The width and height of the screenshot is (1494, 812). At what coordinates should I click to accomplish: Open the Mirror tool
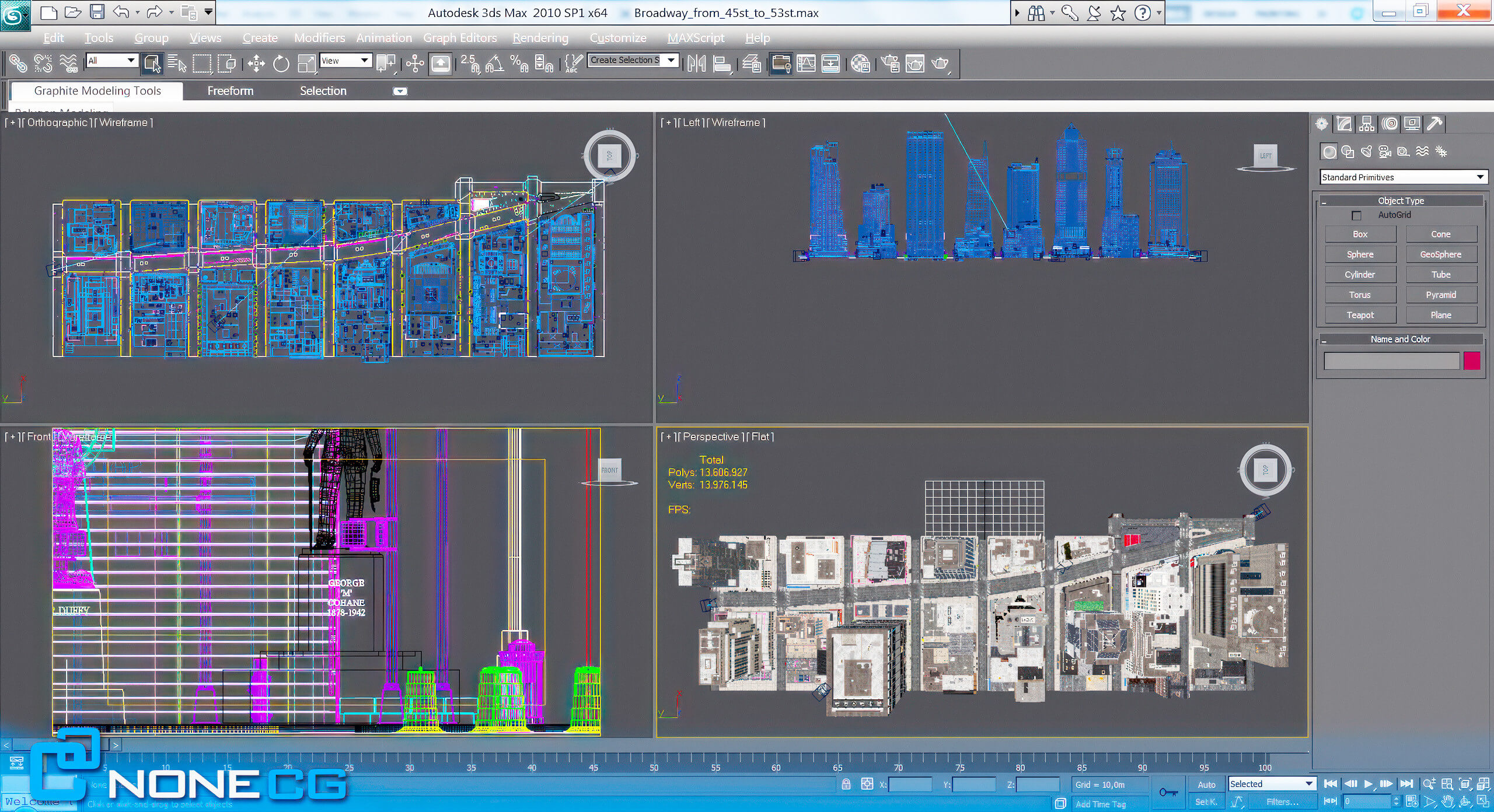coord(696,63)
